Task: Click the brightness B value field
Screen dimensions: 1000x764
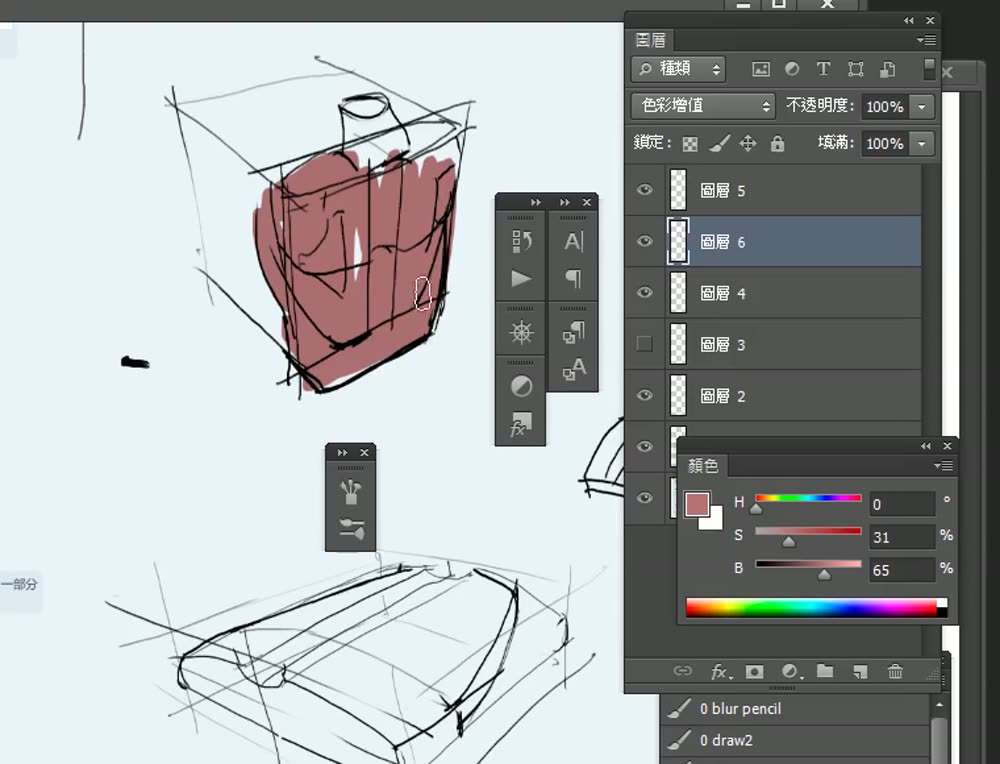Action: (902, 570)
